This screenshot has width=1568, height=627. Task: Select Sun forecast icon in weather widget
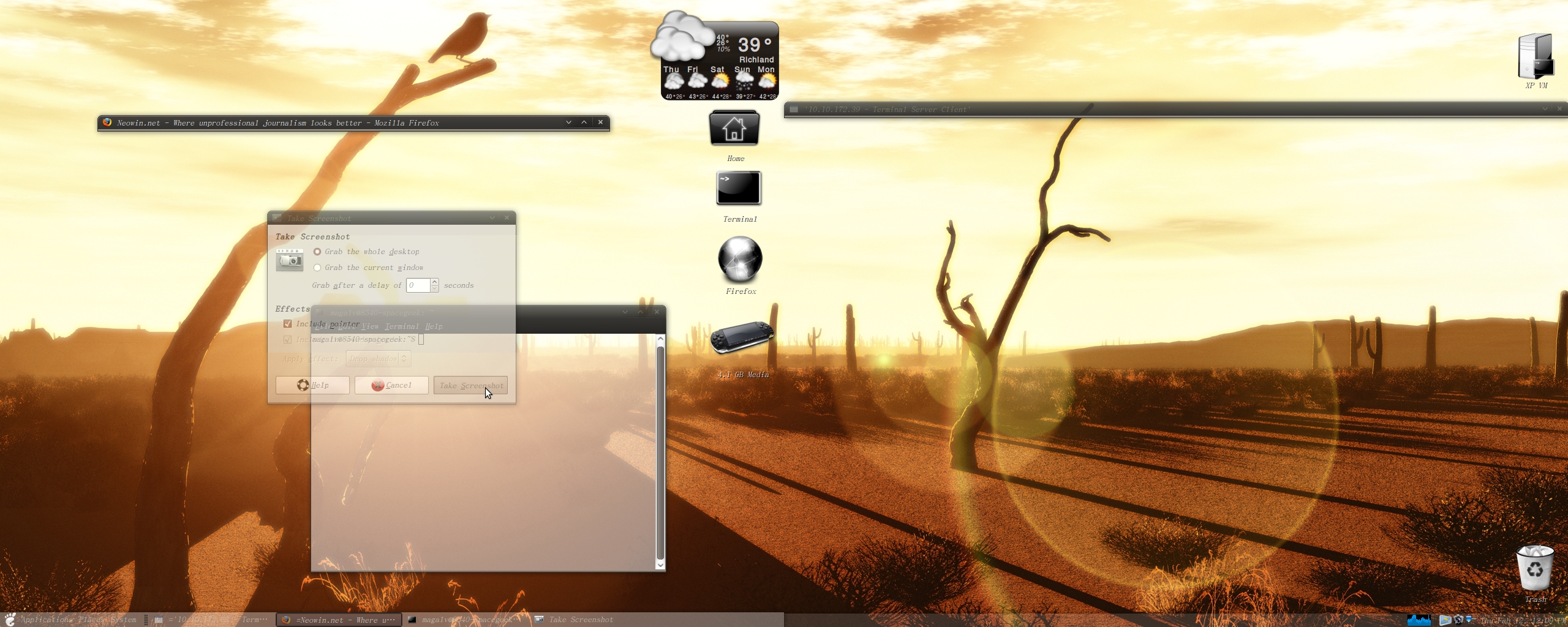tap(744, 81)
